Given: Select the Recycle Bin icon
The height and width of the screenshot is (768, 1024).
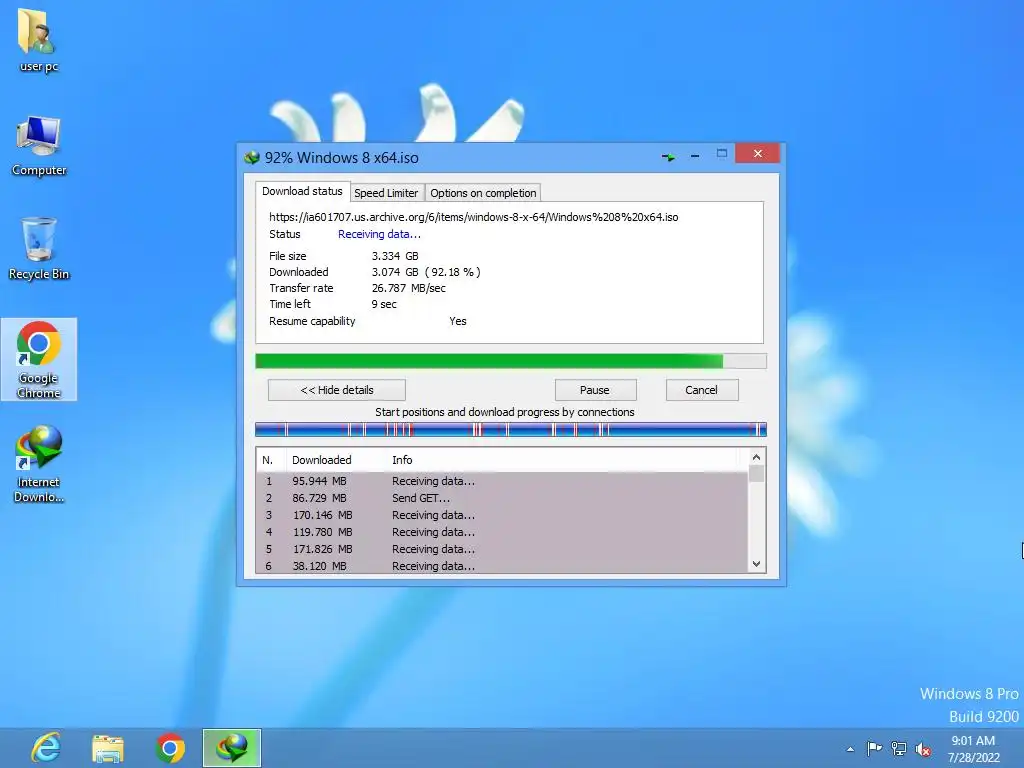Looking at the screenshot, I should coord(39,249).
